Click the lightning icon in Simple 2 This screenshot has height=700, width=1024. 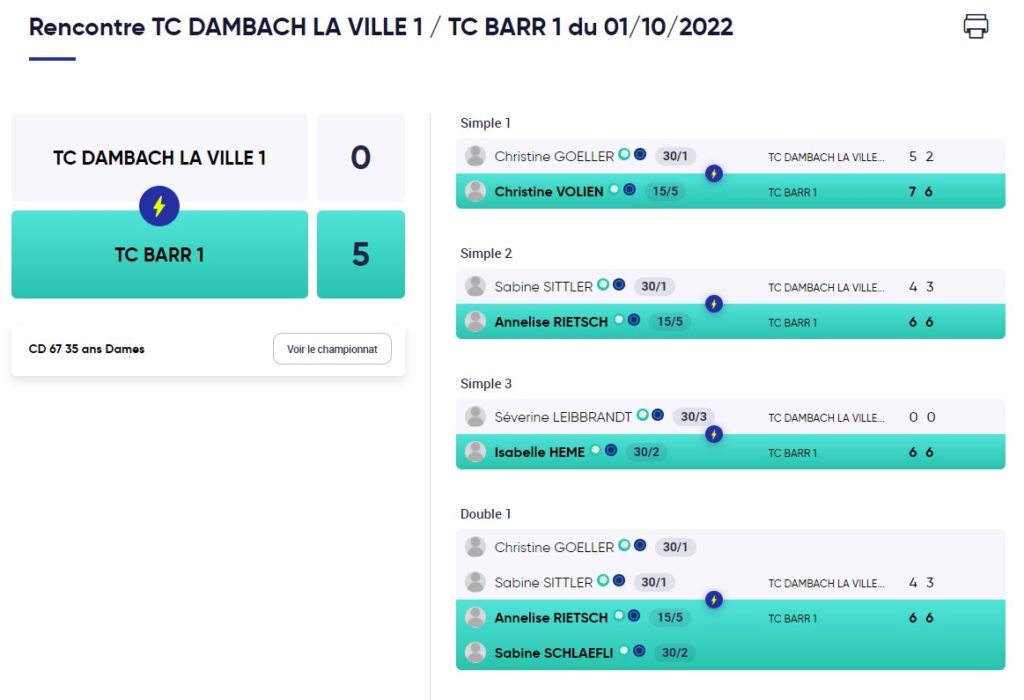pos(714,304)
